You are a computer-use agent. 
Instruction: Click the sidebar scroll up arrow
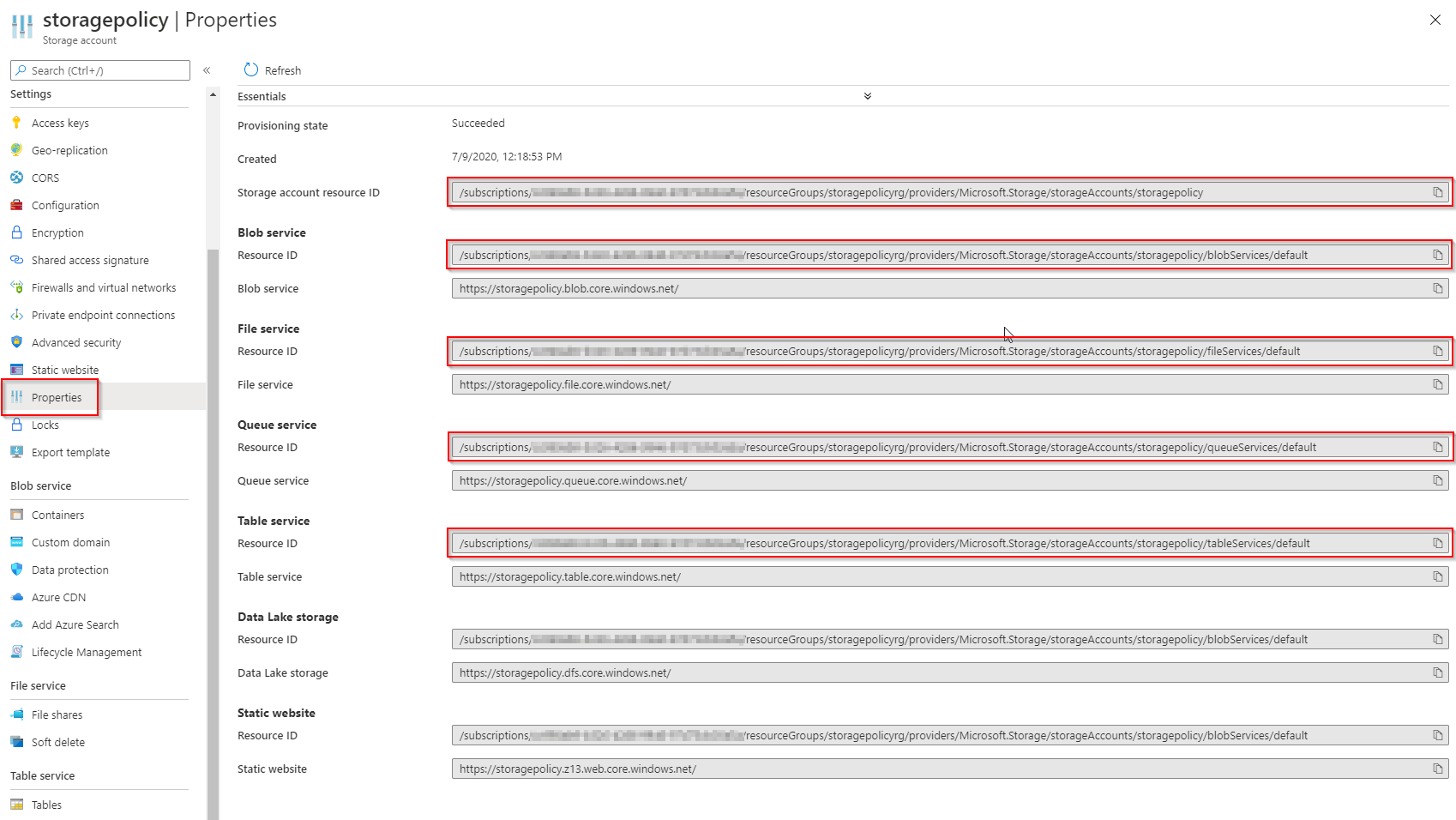[213, 94]
